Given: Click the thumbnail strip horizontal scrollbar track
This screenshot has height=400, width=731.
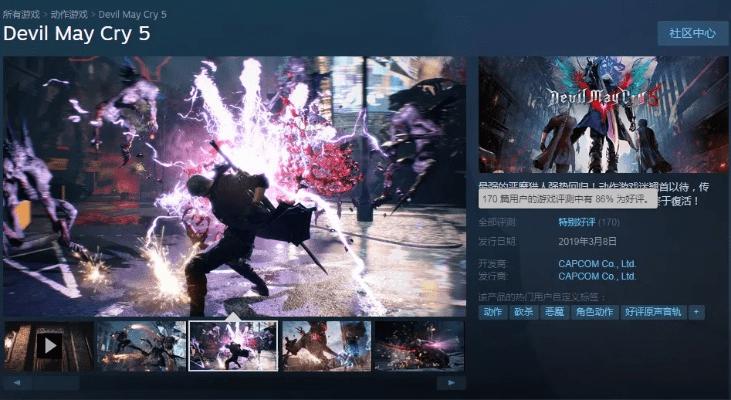Looking at the screenshot, I should [x=250, y=382].
